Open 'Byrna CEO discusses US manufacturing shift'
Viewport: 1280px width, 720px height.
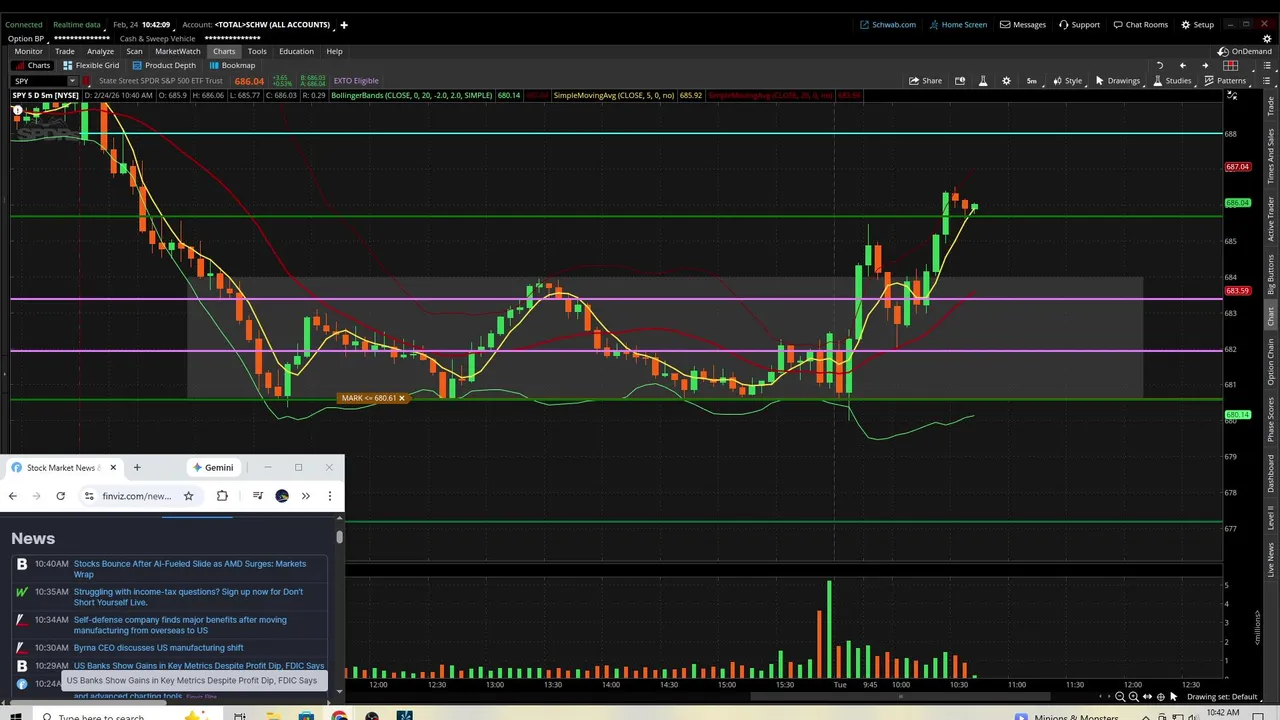tap(158, 648)
